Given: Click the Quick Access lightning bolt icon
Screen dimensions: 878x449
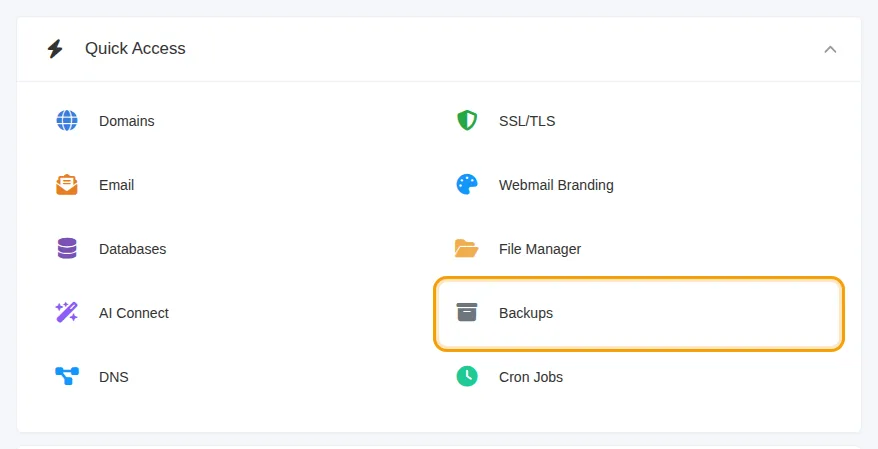Looking at the screenshot, I should tap(55, 49).
